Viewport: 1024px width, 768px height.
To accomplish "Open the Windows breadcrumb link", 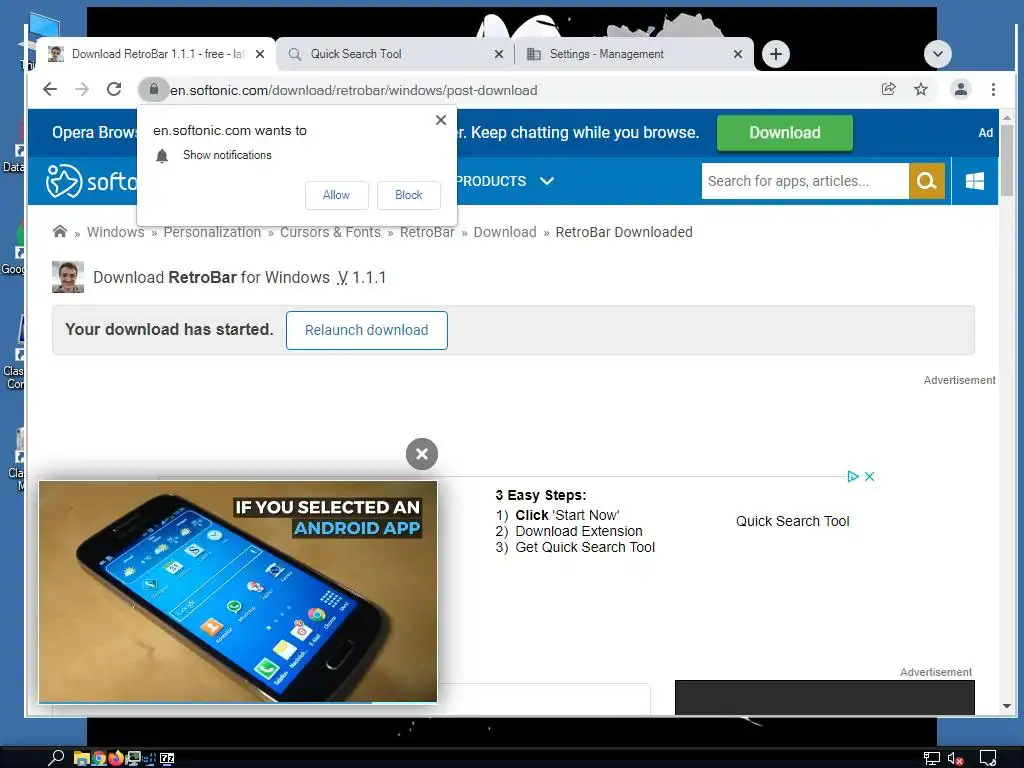I will tap(116, 232).
